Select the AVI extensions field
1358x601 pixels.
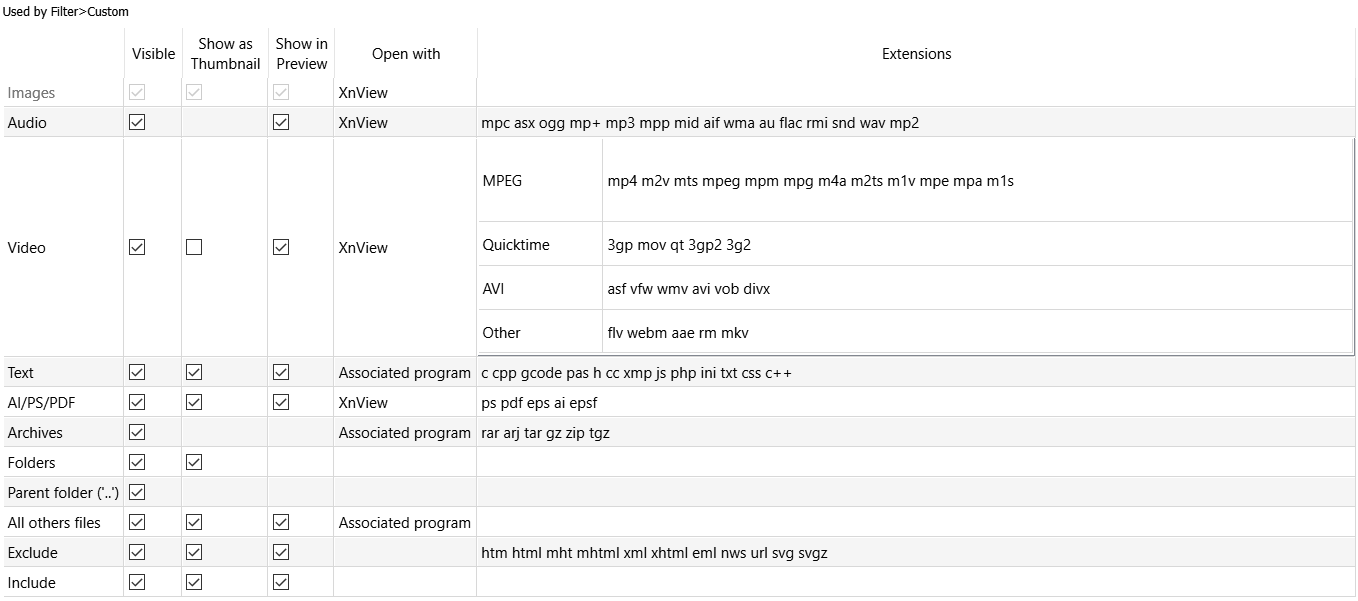tap(977, 288)
